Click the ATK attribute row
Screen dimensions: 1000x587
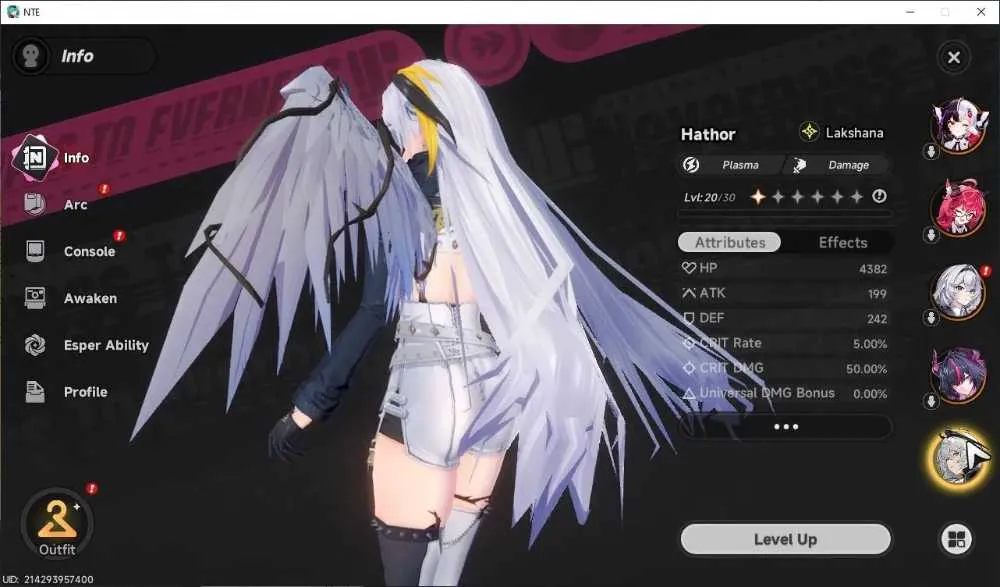[784, 294]
